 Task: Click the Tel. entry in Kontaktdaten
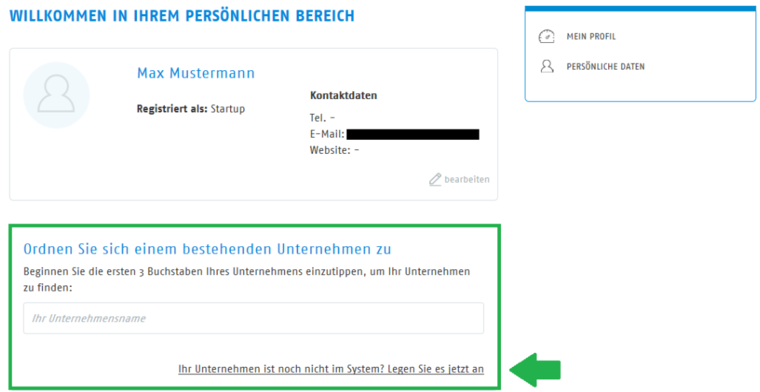[322, 118]
